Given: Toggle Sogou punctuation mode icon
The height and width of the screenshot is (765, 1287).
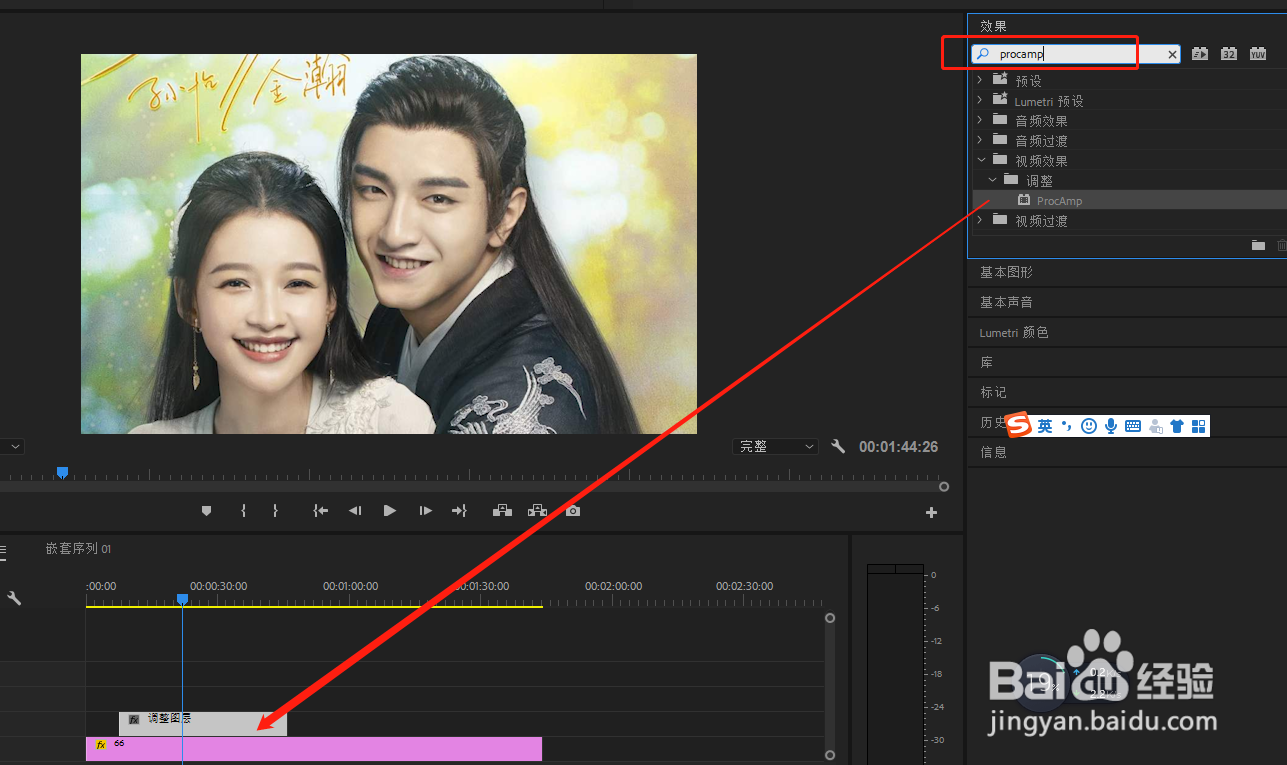Looking at the screenshot, I should pos(1066,426).
